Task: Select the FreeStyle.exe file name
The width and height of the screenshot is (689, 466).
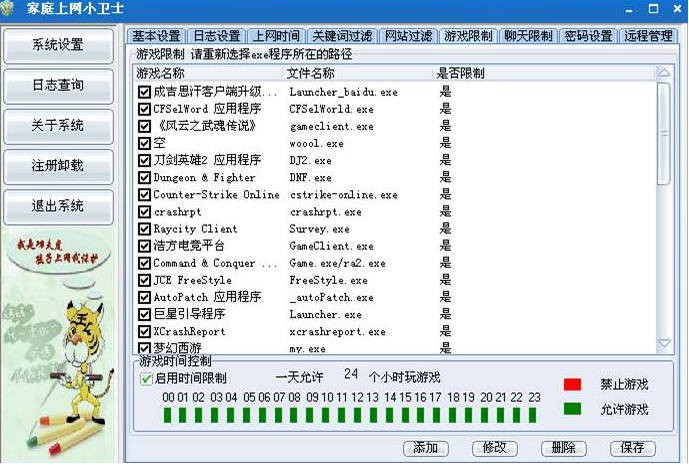Action: pyautogui.click(x=329, y=280)
